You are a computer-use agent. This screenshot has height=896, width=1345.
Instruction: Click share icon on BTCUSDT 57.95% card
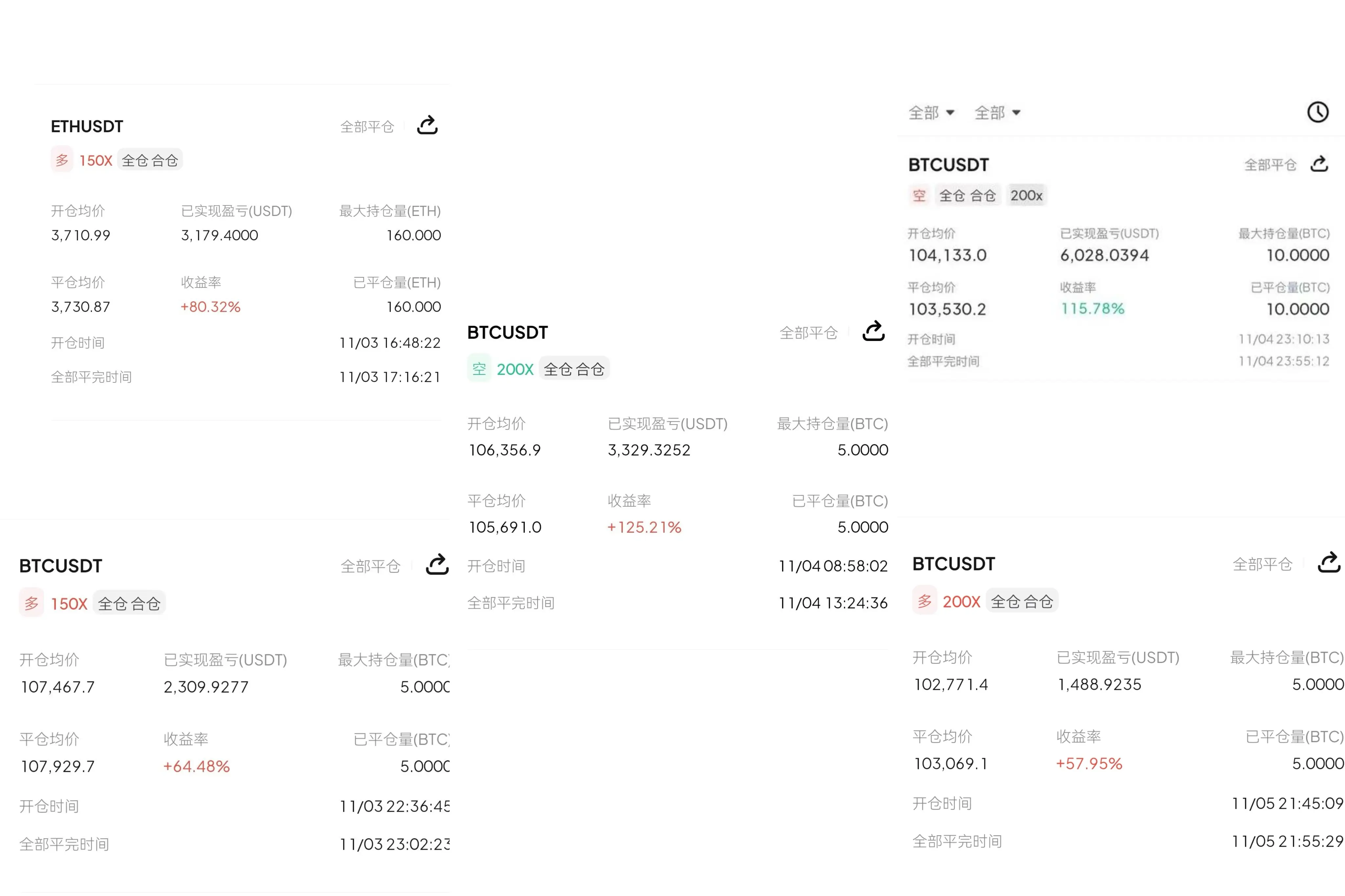point(1329,563)
